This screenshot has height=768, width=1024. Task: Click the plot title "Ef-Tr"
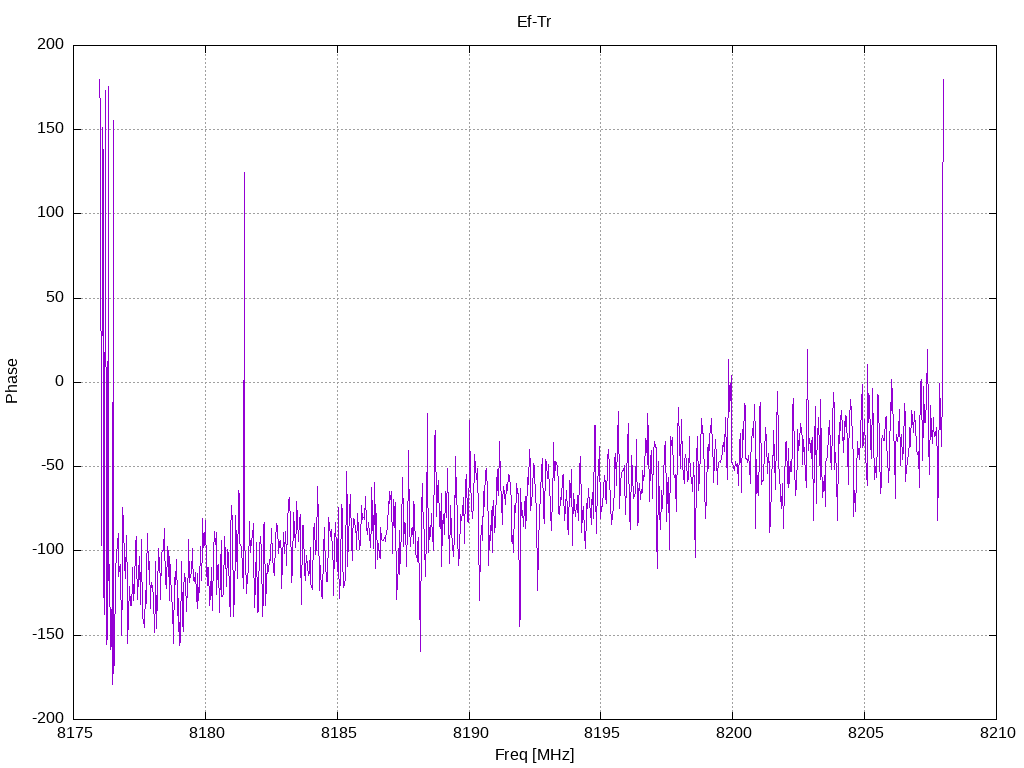tap(534, 22)
